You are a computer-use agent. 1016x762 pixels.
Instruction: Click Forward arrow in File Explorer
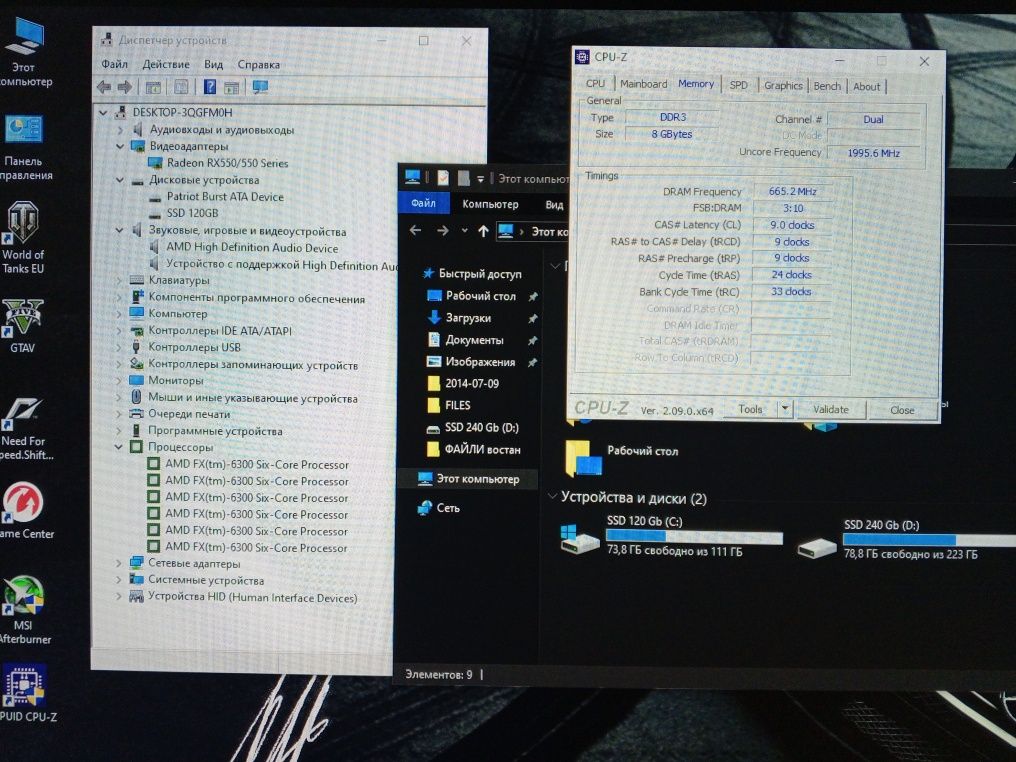pyautogui.click(x=443, y=231)
